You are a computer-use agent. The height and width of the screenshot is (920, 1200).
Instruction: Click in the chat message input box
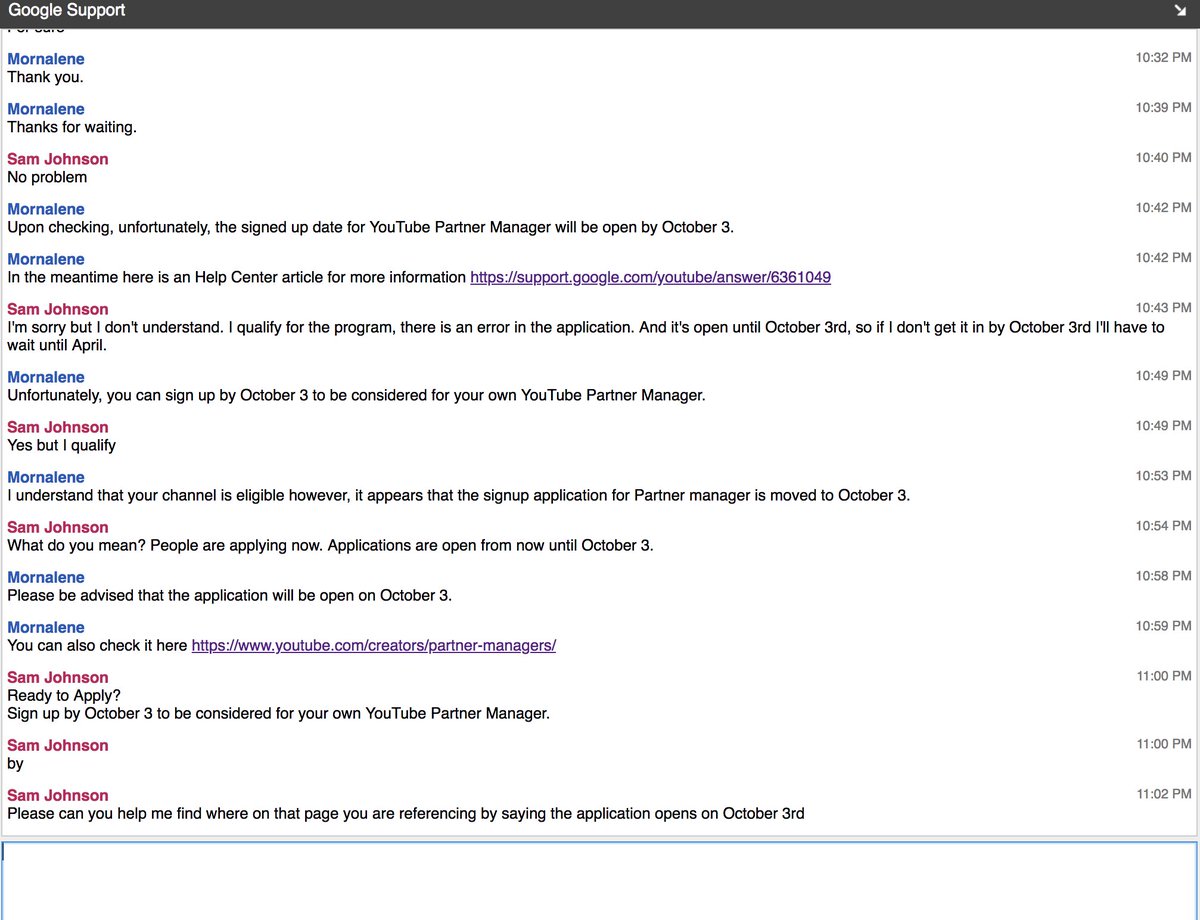(600, 880)
